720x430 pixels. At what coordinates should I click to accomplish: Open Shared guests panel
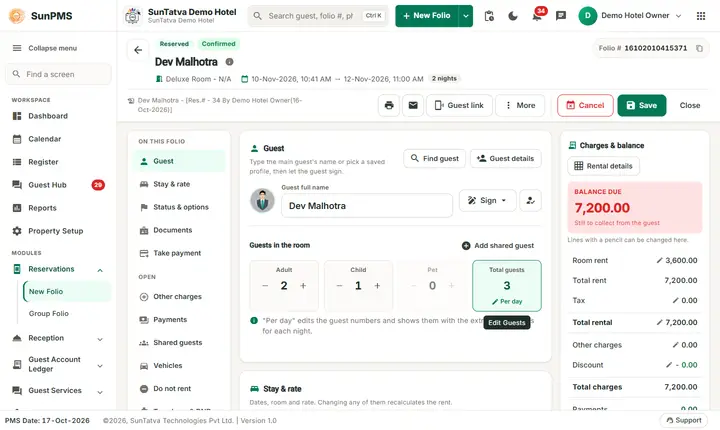tap(180, 343)
